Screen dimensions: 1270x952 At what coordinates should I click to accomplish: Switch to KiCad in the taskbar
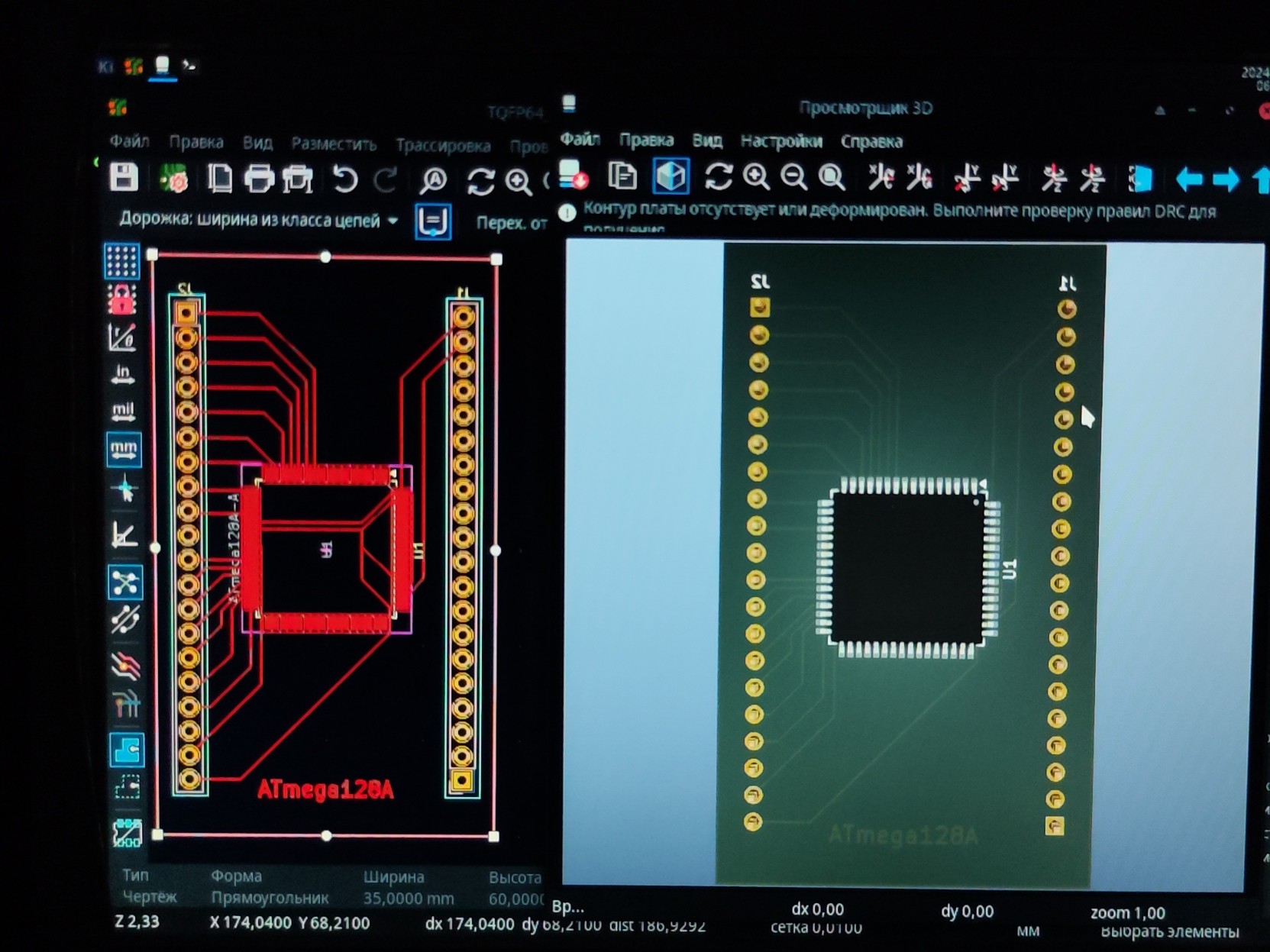pos(105,66)
